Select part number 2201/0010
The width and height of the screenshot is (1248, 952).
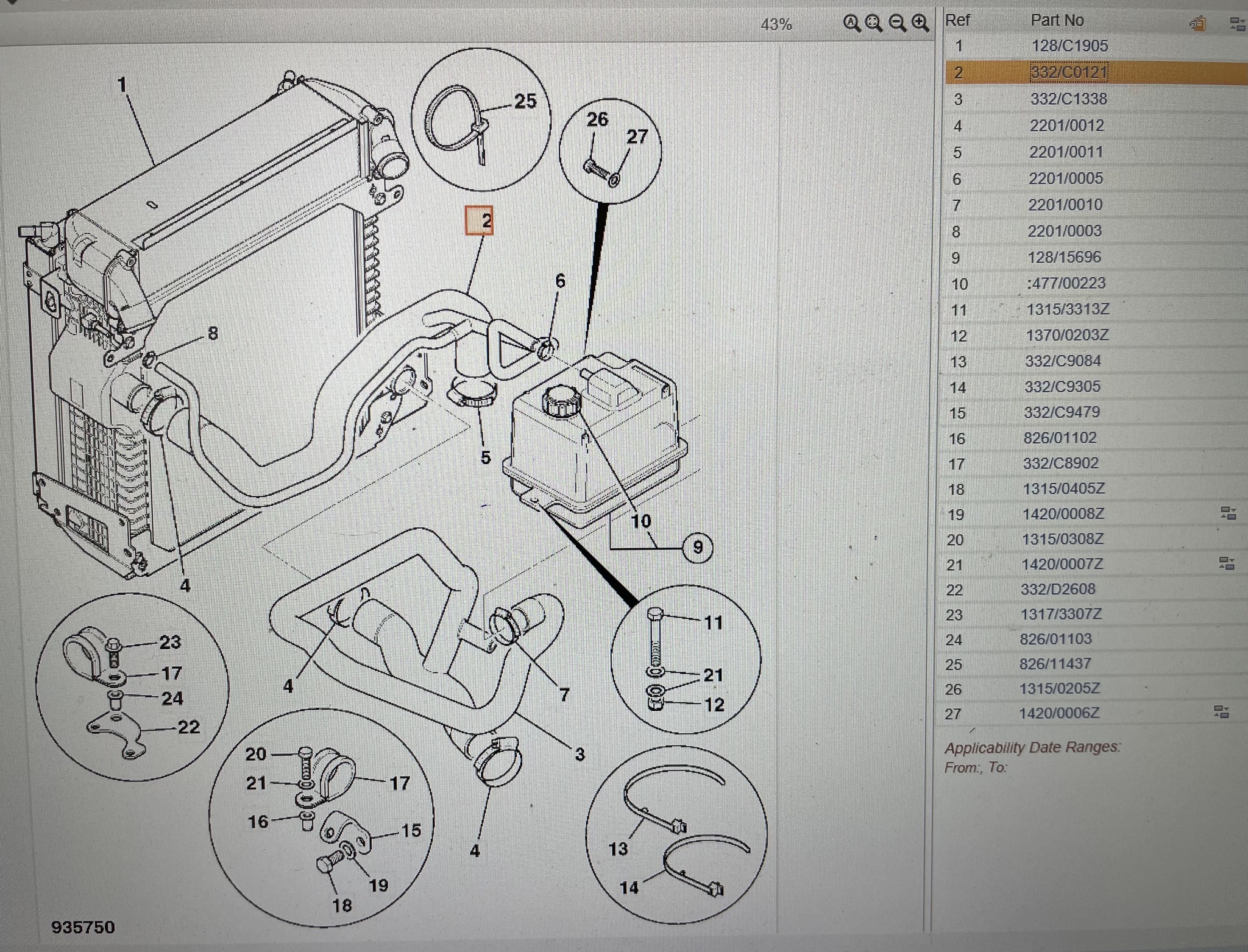[1065, 205]
